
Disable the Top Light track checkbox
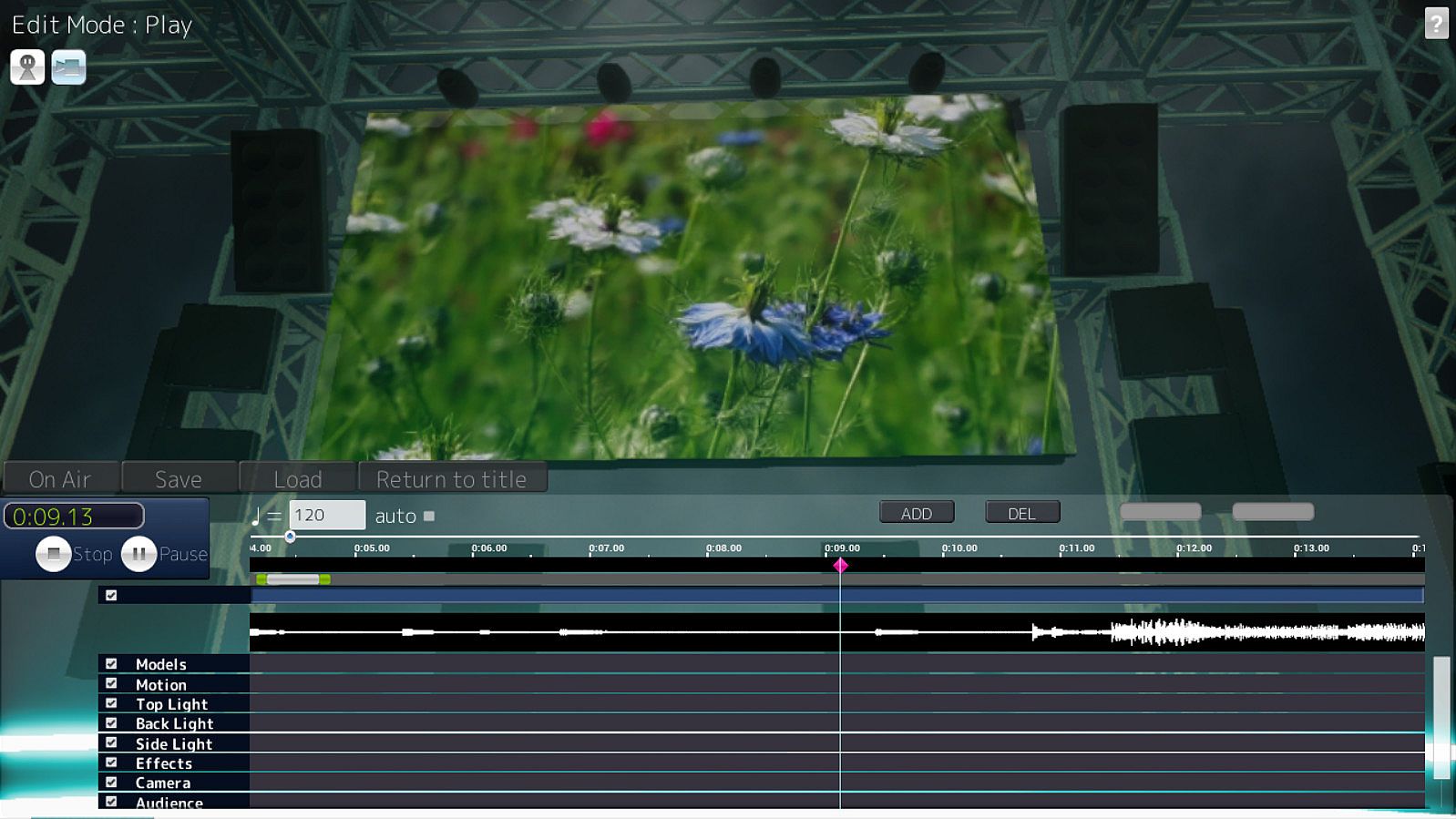click(111, 703)
